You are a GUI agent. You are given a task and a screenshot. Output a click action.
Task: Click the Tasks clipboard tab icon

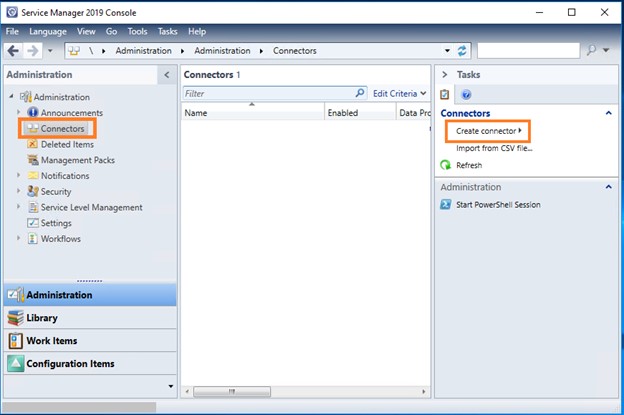(x=445, y=95)
